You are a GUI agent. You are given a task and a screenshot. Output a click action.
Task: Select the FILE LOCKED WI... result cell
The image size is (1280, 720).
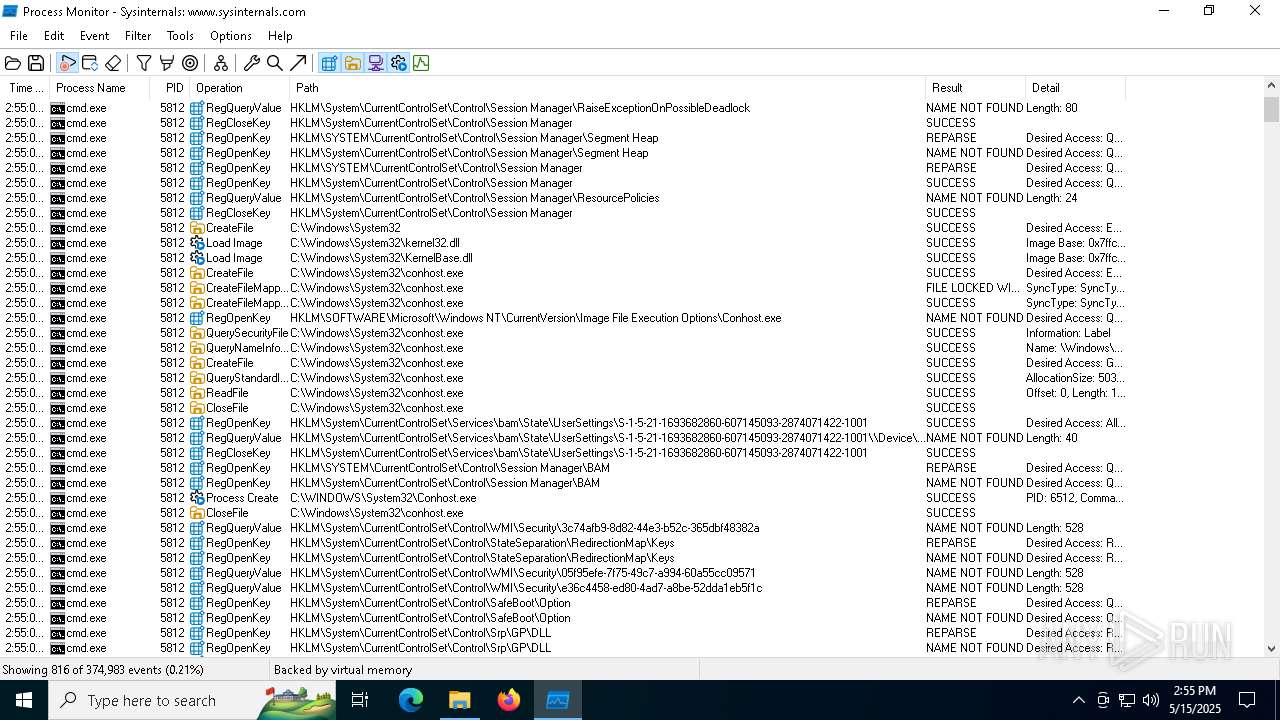pyautogui.click(x=974, y=288)
